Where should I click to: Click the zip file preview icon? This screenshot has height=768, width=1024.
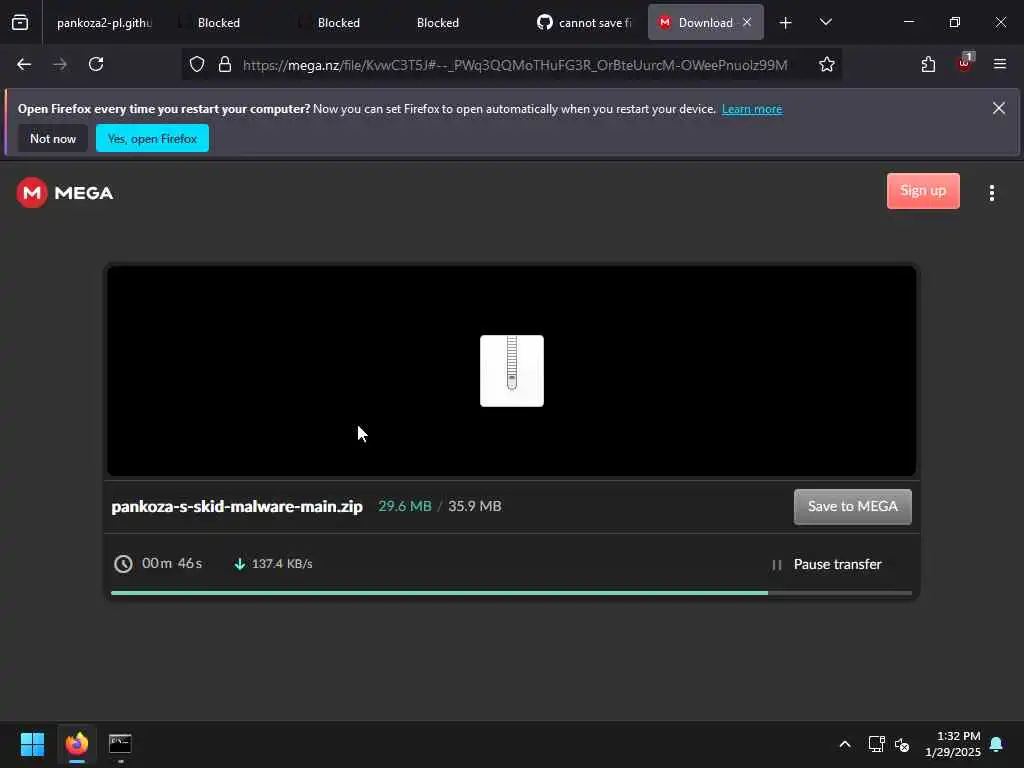pos(511,370)
